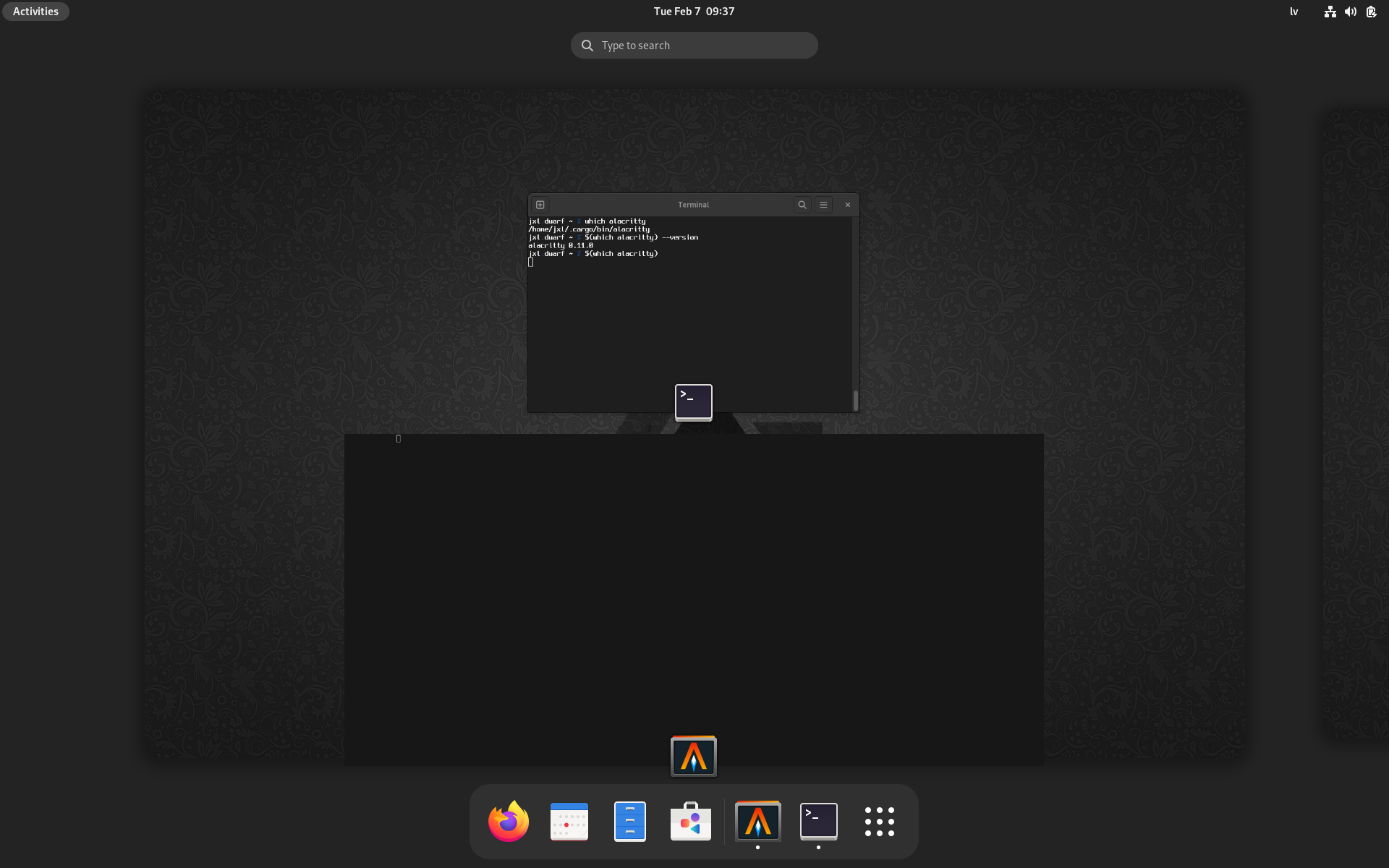The height and width of the screenshot is (868, 1389).
Task: Open the volume status icon menu
Action: coord(1350,12)
